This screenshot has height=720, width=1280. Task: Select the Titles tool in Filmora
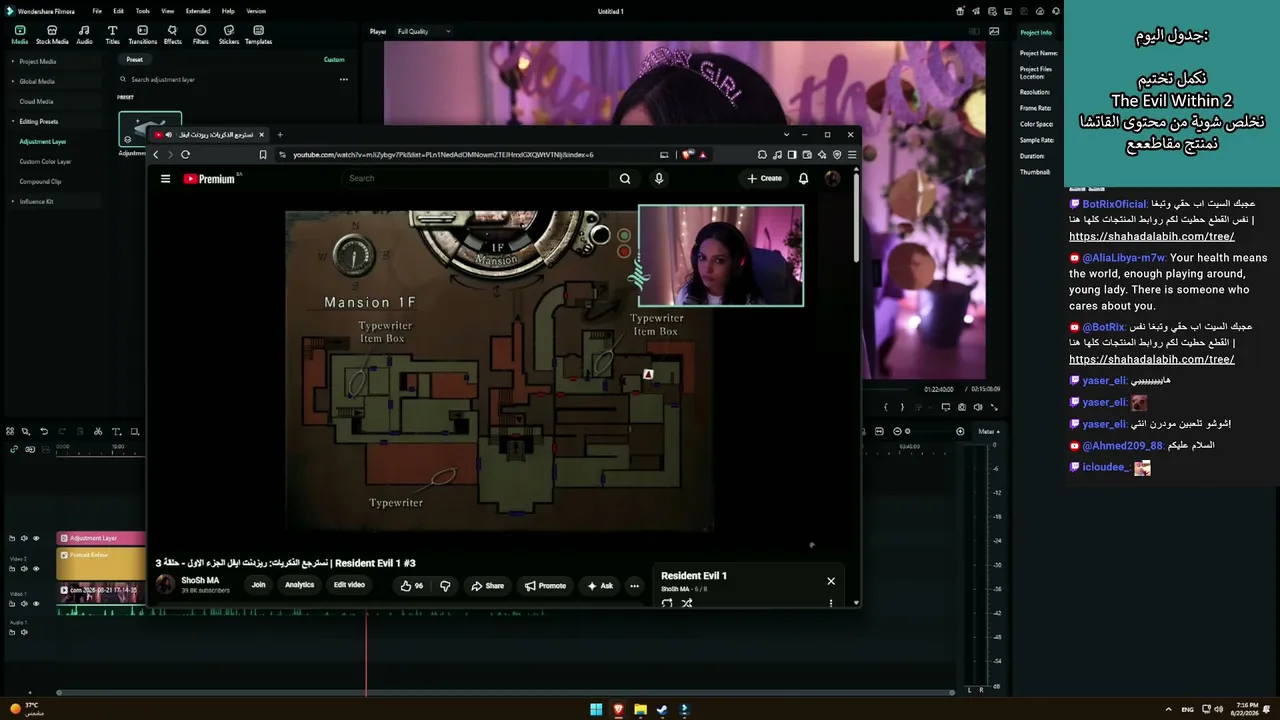[x=112, y=35]
